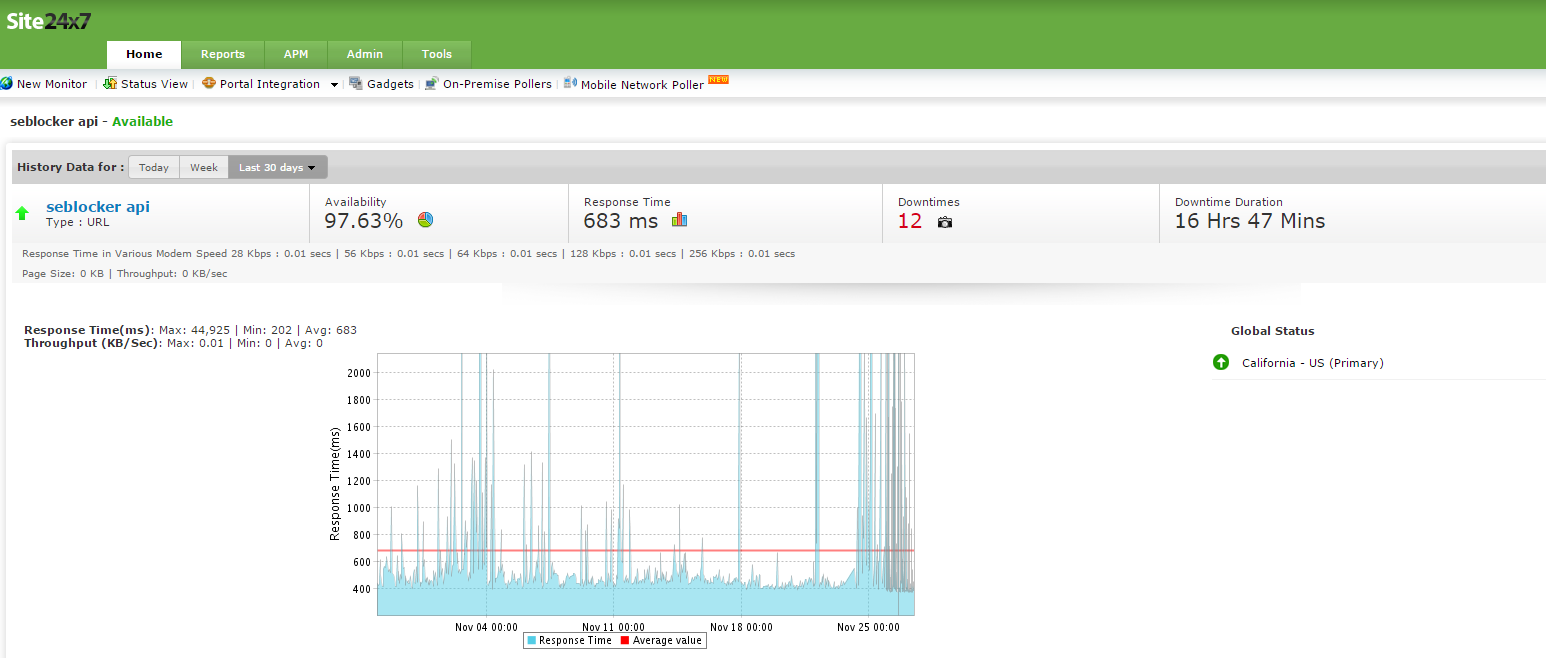Click the Availability pie chart icon
This screenshot has height=658, width=1546.
click(x=426, y=220)
